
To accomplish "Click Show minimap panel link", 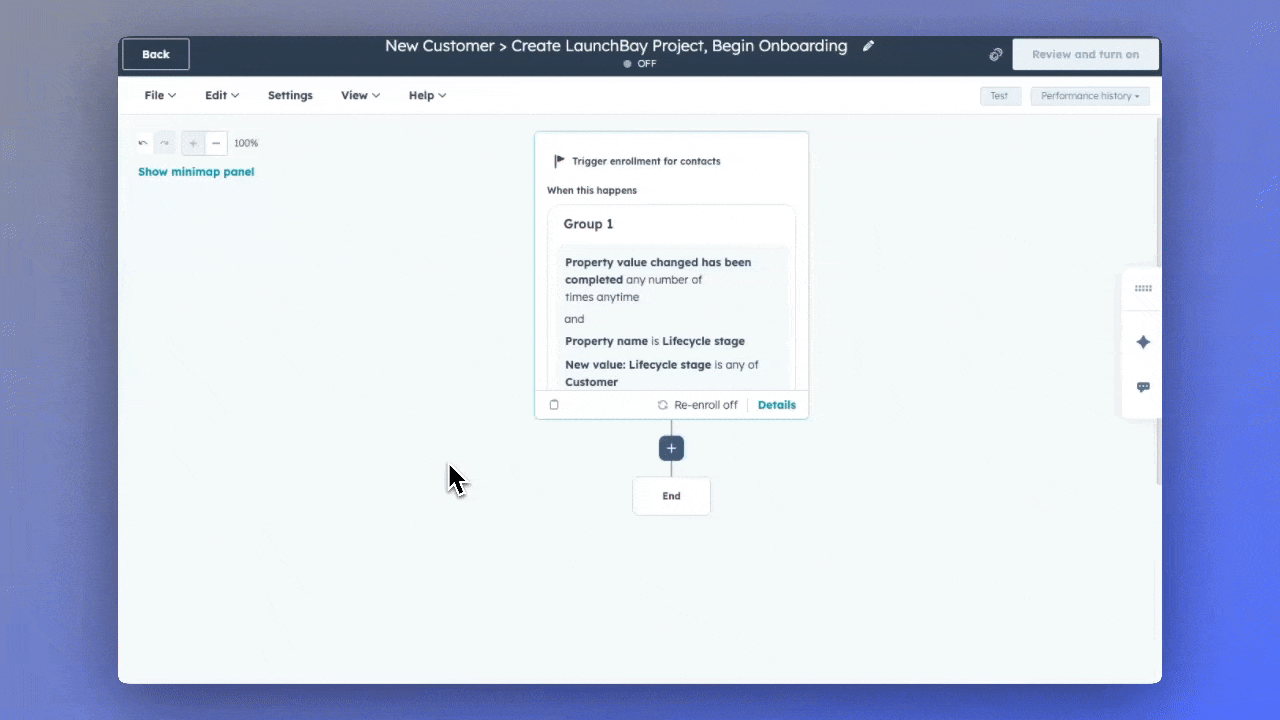I will pos(196,172).
